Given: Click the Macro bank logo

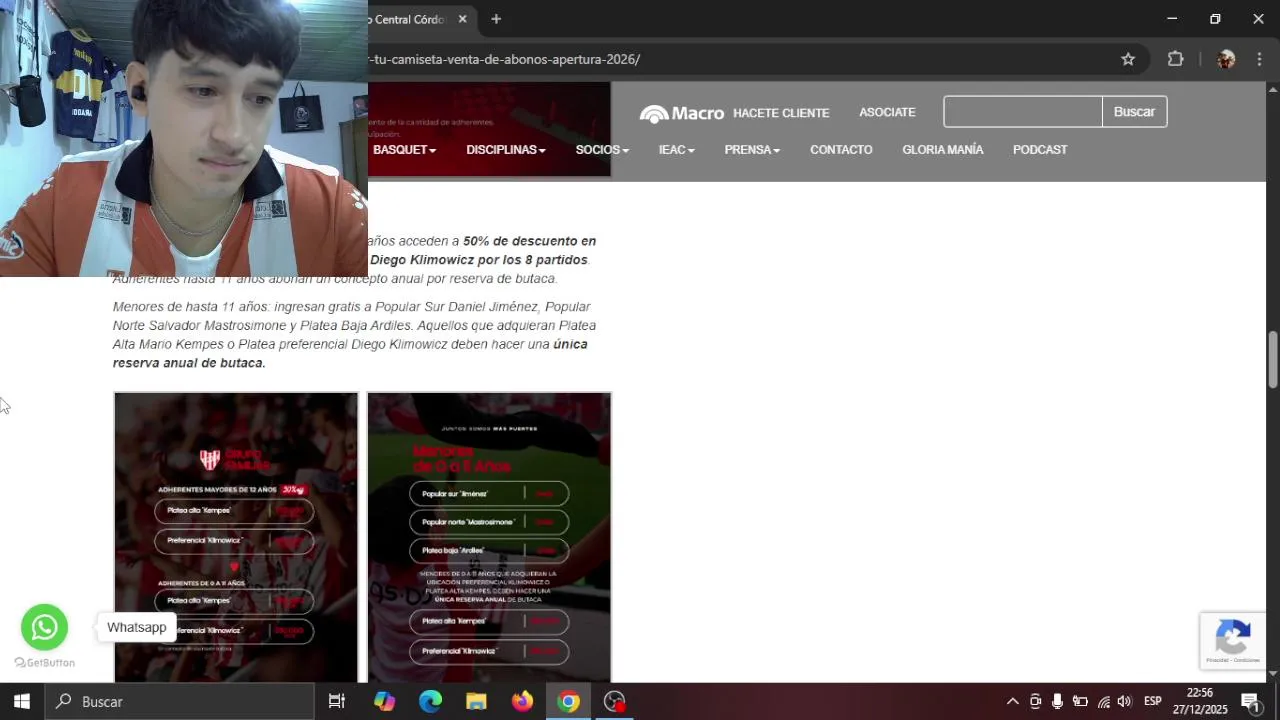Looking at the screenshot, I should (682, 113).
